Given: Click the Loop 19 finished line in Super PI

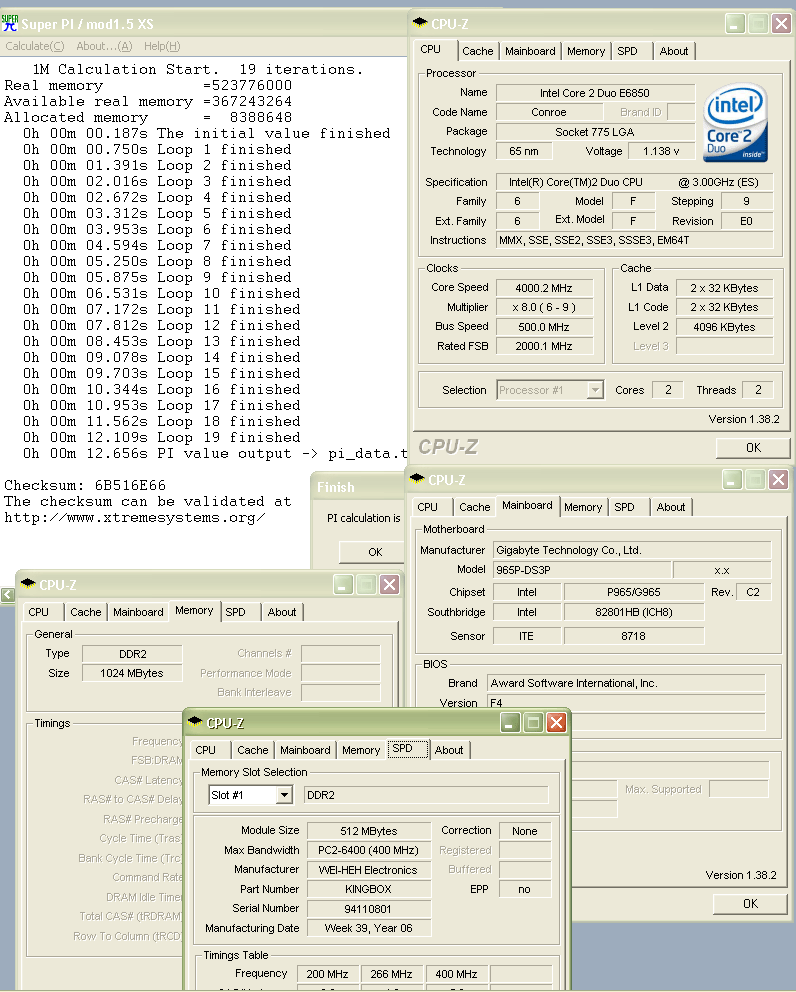Looking at the screenshot, I should [161, 437].
